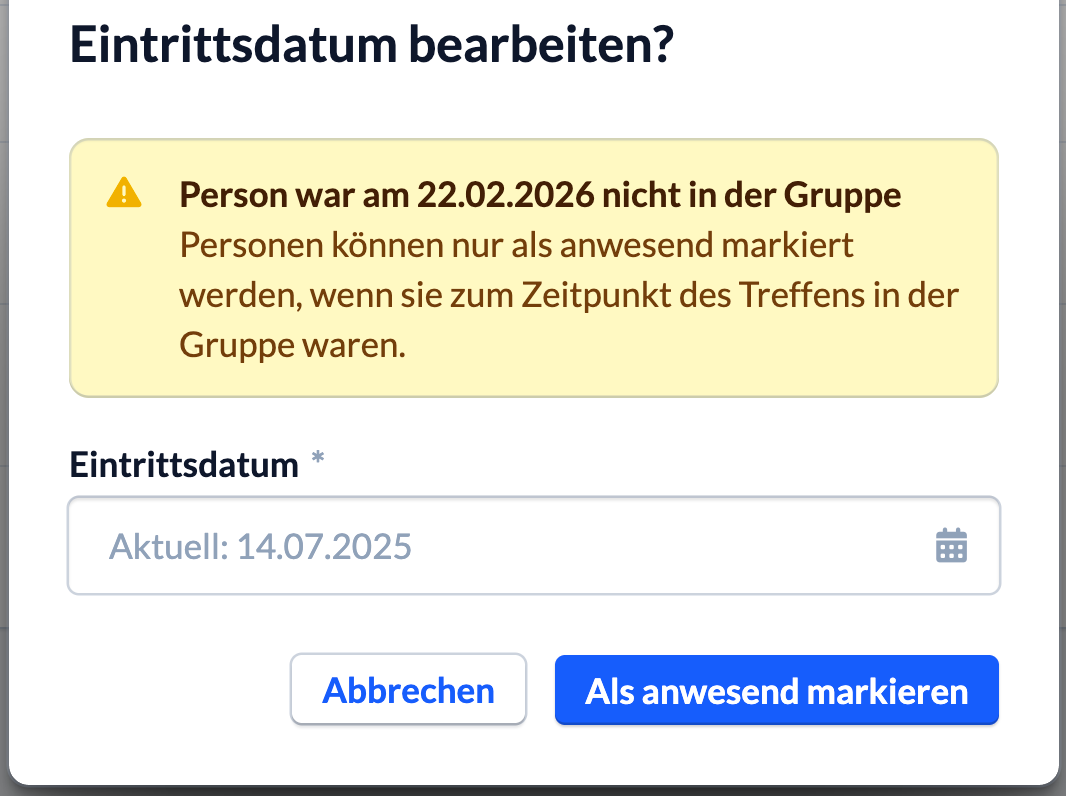1066x796 pixels.
Task: Click the bold warning headline about 22.02.2026
Action: 540,195
